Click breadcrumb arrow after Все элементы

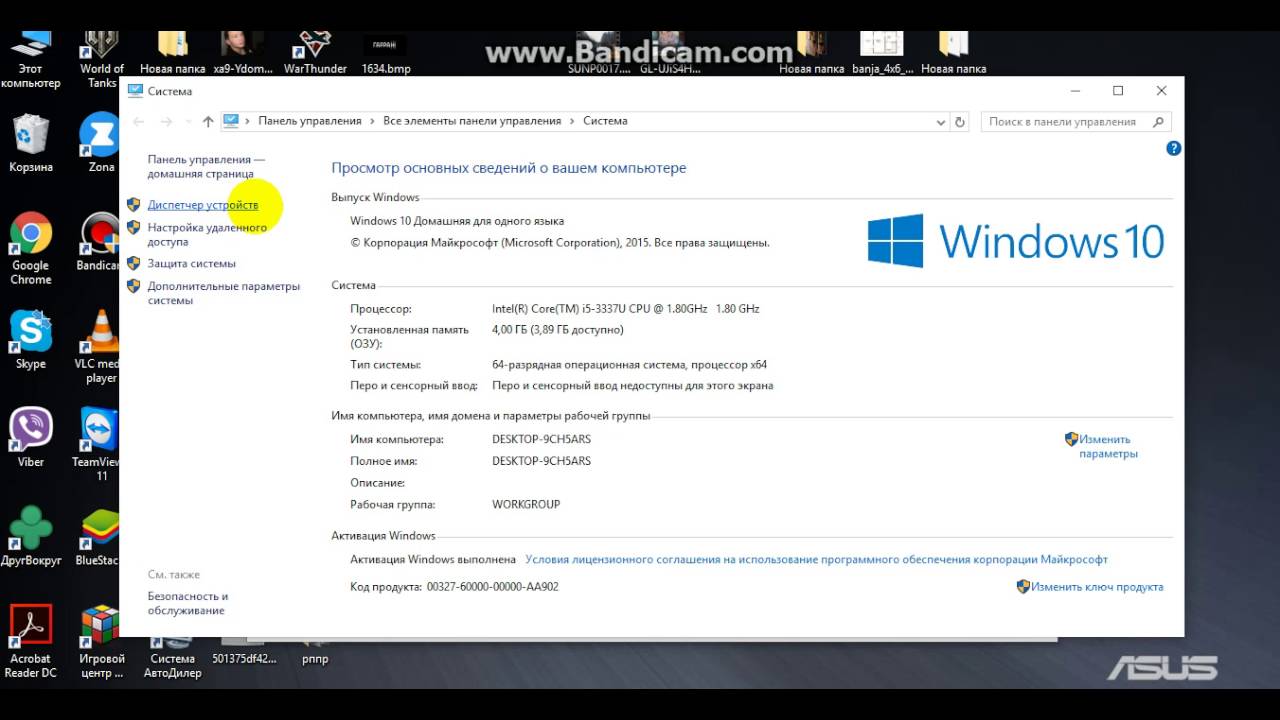pos(572,121)
